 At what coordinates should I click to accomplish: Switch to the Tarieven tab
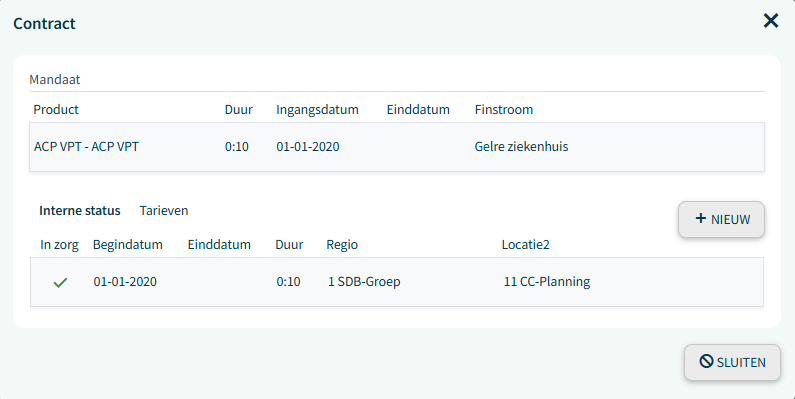click(x=164, y=210)
